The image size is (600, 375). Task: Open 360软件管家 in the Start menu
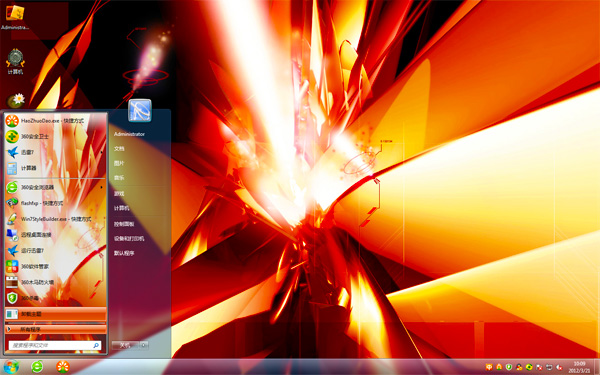(x=55, y=266)
